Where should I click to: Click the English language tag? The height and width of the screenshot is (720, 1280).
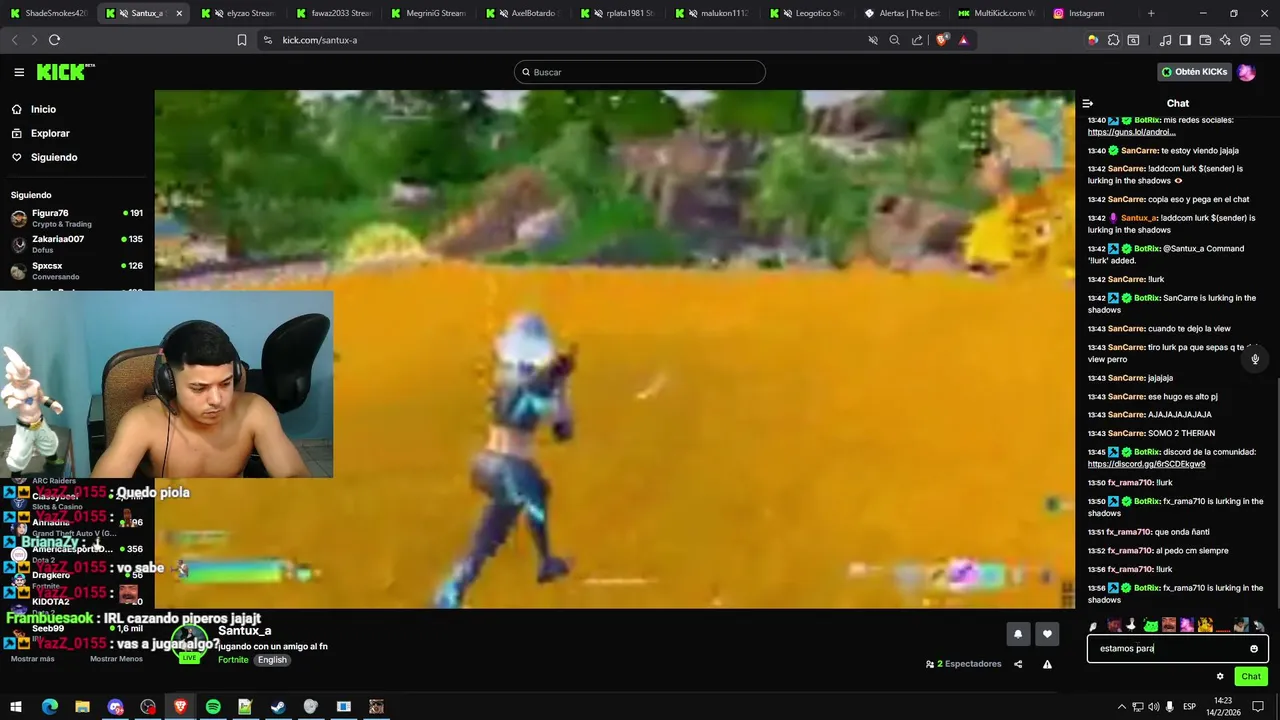pos(272,660)
